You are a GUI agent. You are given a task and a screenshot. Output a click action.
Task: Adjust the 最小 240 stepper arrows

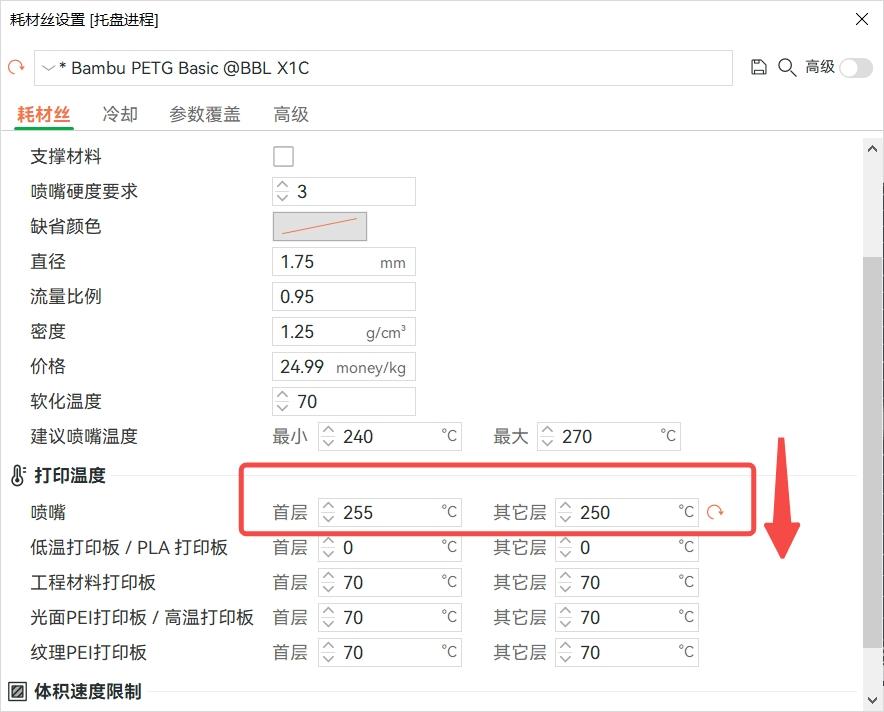tap(328, 436)
